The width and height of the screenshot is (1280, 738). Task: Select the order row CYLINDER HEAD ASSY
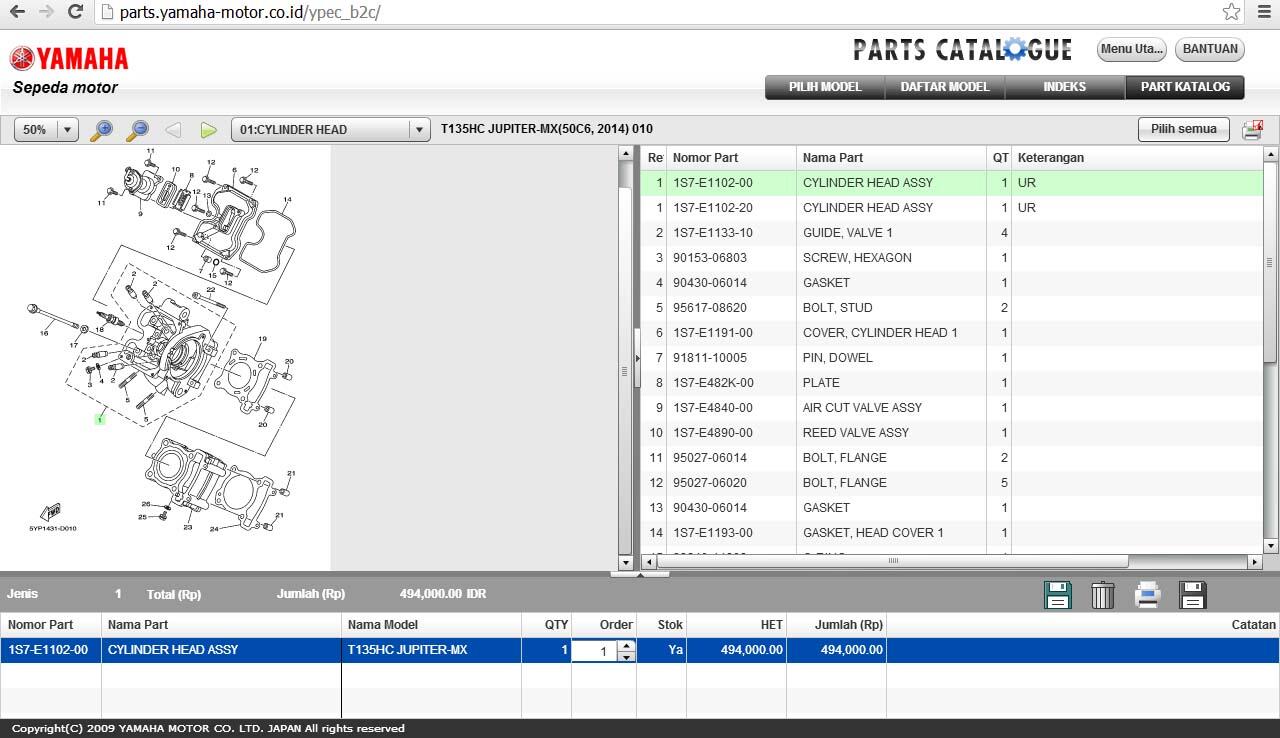pos(640,650)
